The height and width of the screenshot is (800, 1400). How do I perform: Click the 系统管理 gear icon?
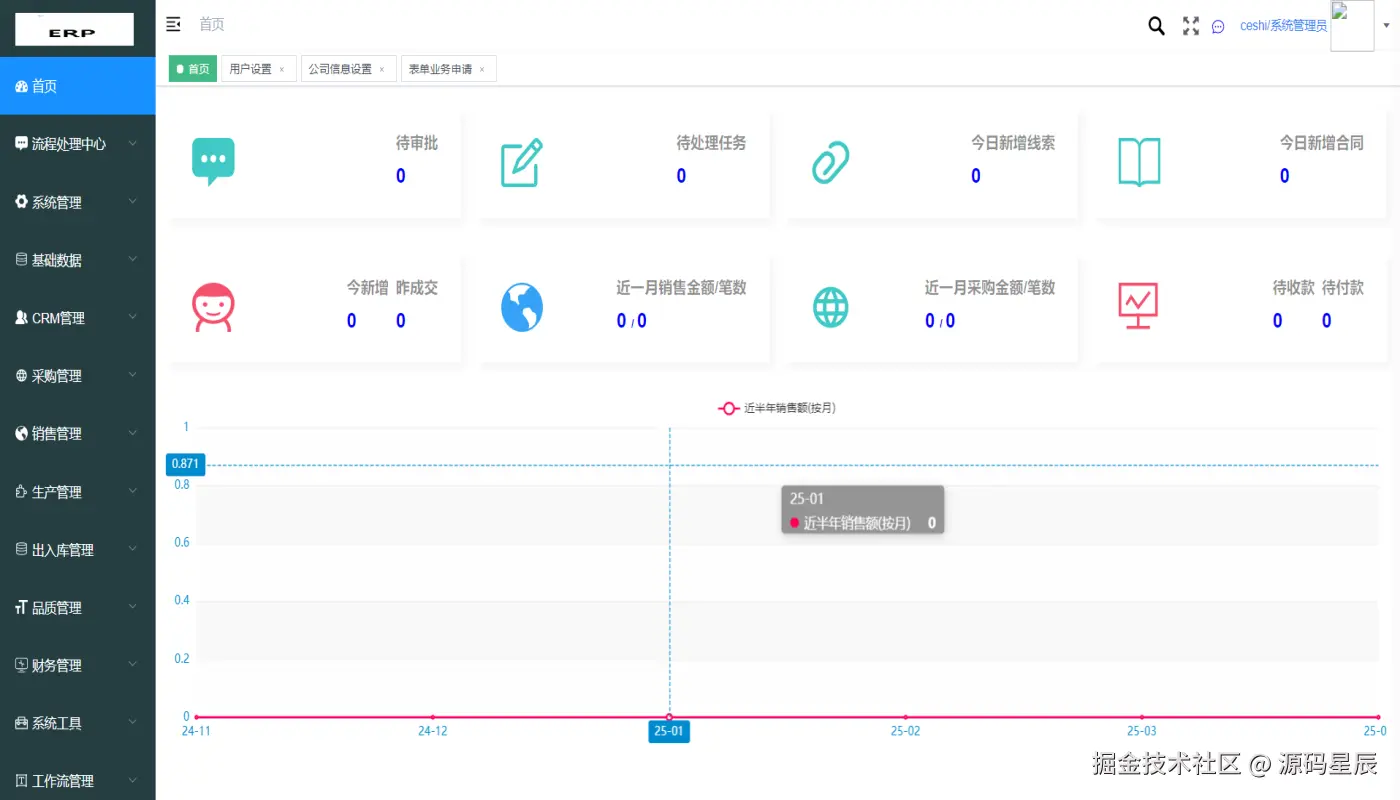(21, 202)
